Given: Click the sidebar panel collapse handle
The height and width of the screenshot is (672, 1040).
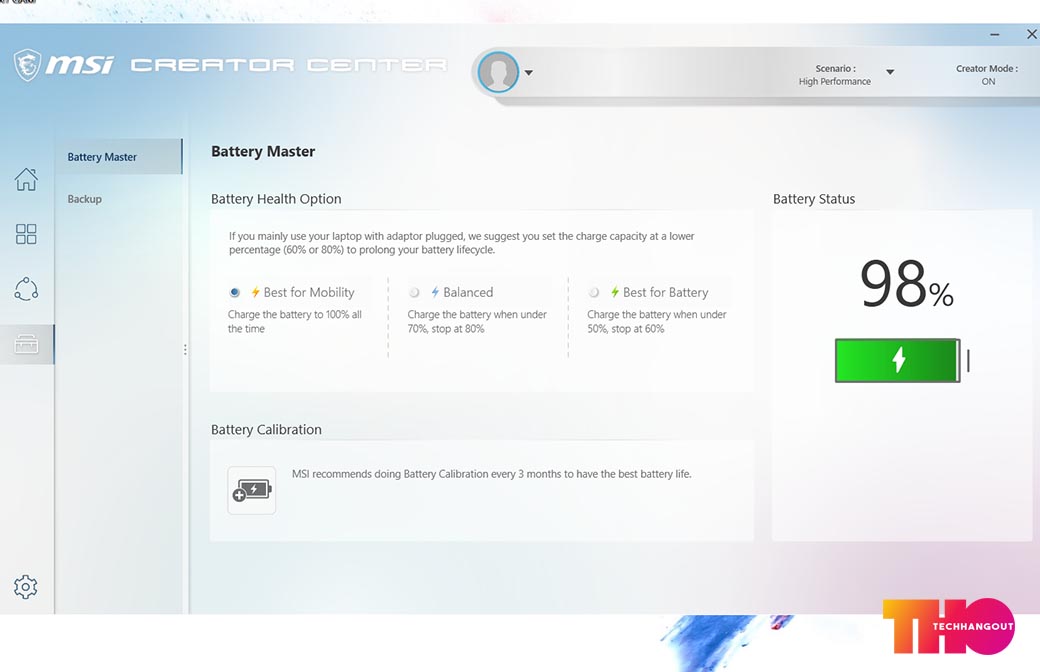Looking at the screenshot, I should (x=185, y=349).
